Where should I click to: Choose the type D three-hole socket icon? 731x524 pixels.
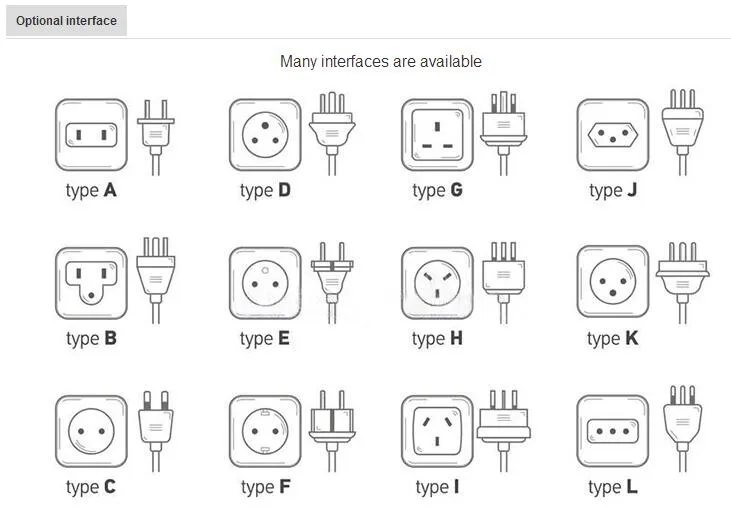pos(265,135)
